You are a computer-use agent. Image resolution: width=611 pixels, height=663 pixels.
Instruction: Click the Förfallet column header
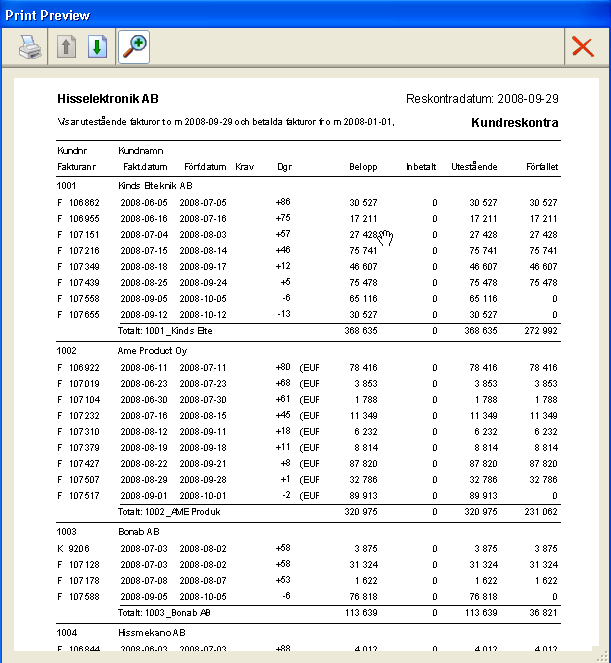542,167
